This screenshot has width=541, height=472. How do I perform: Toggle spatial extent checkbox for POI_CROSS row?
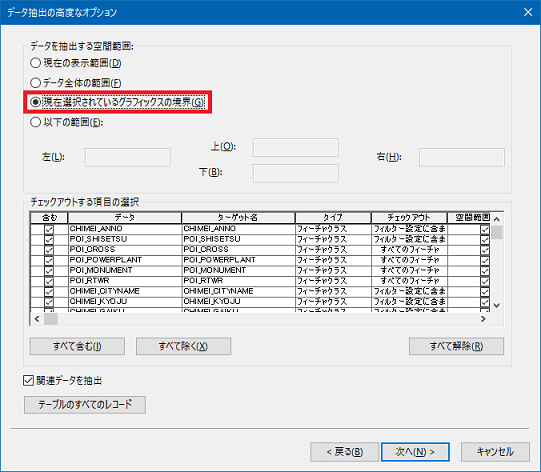pyautogui.click(x=485, y=250)
